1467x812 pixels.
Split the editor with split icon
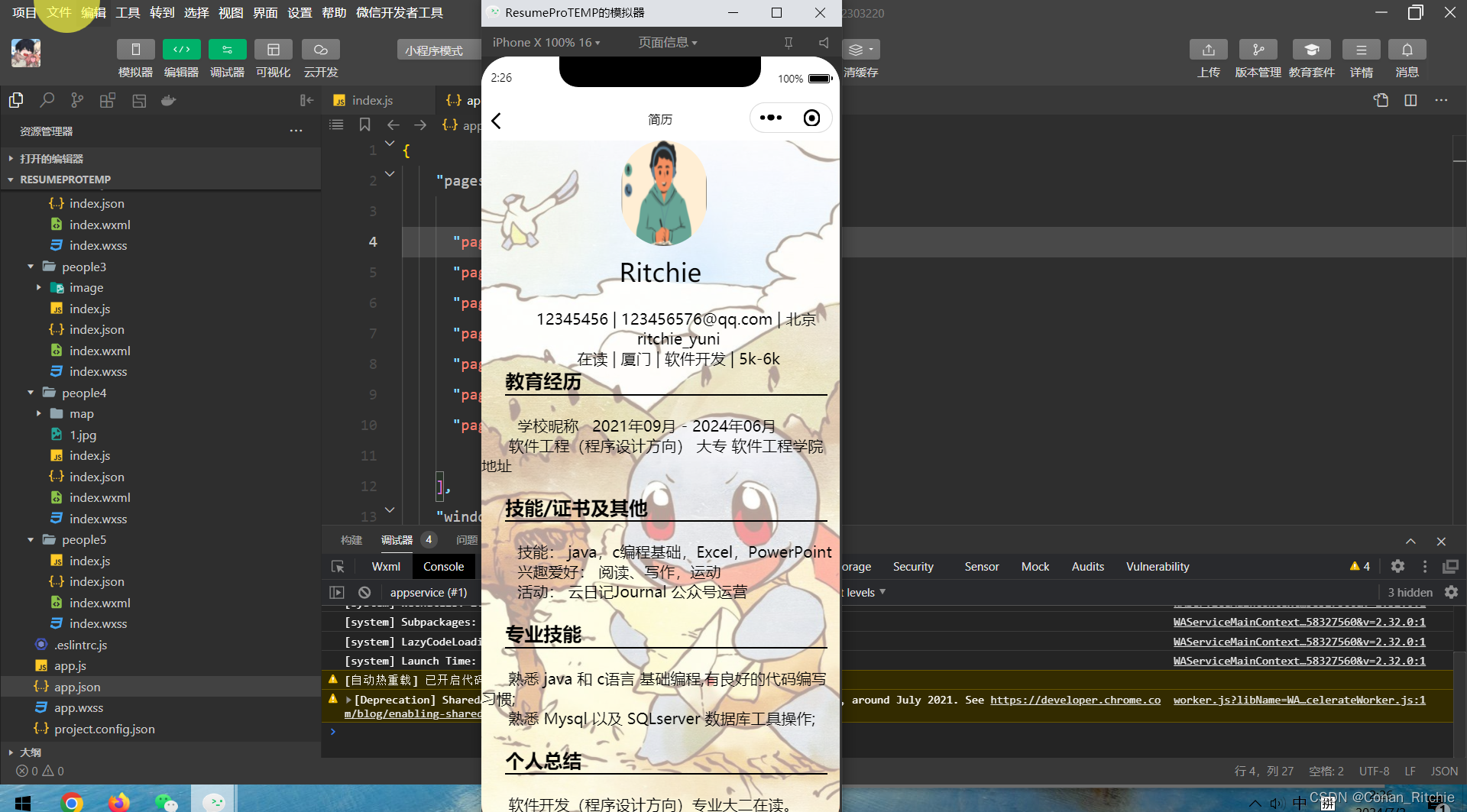pyautogui.click(x=1410, y=100)
